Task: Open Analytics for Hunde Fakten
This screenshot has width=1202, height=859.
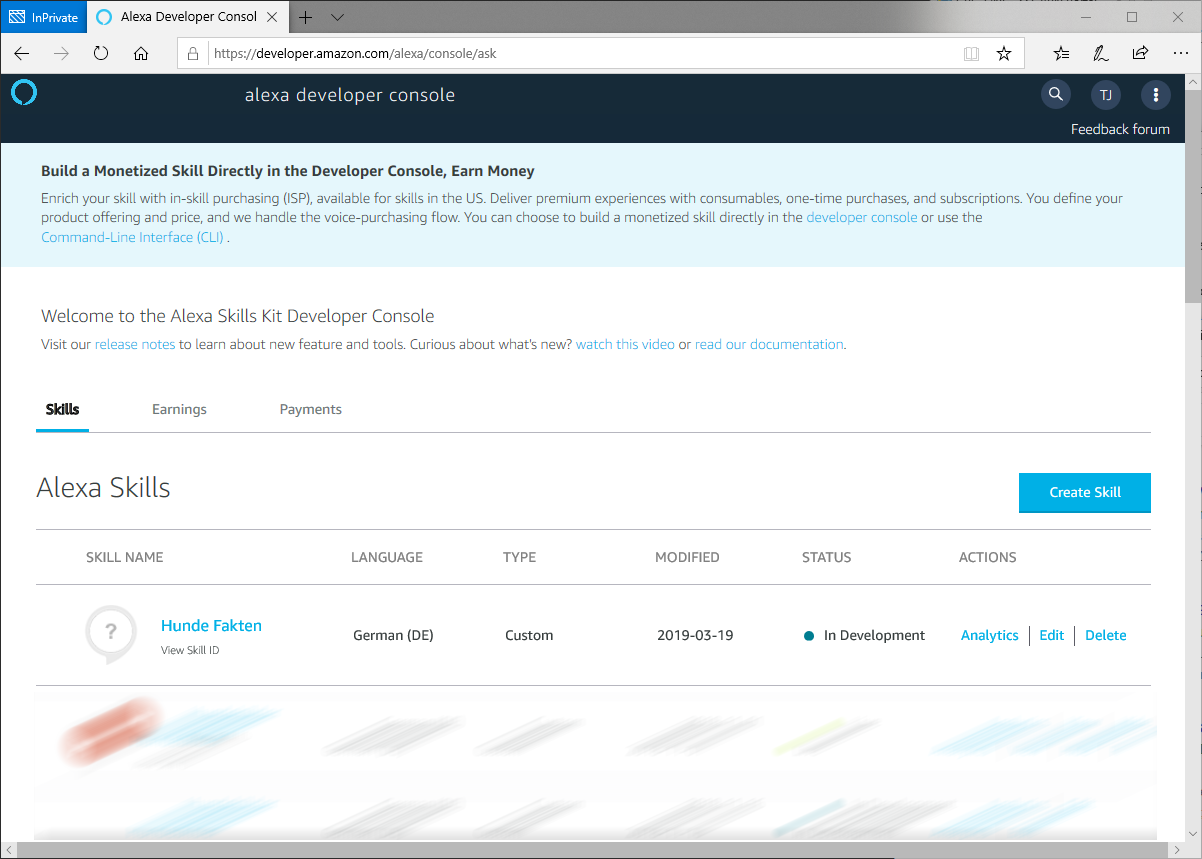Action: pos(989,635)
